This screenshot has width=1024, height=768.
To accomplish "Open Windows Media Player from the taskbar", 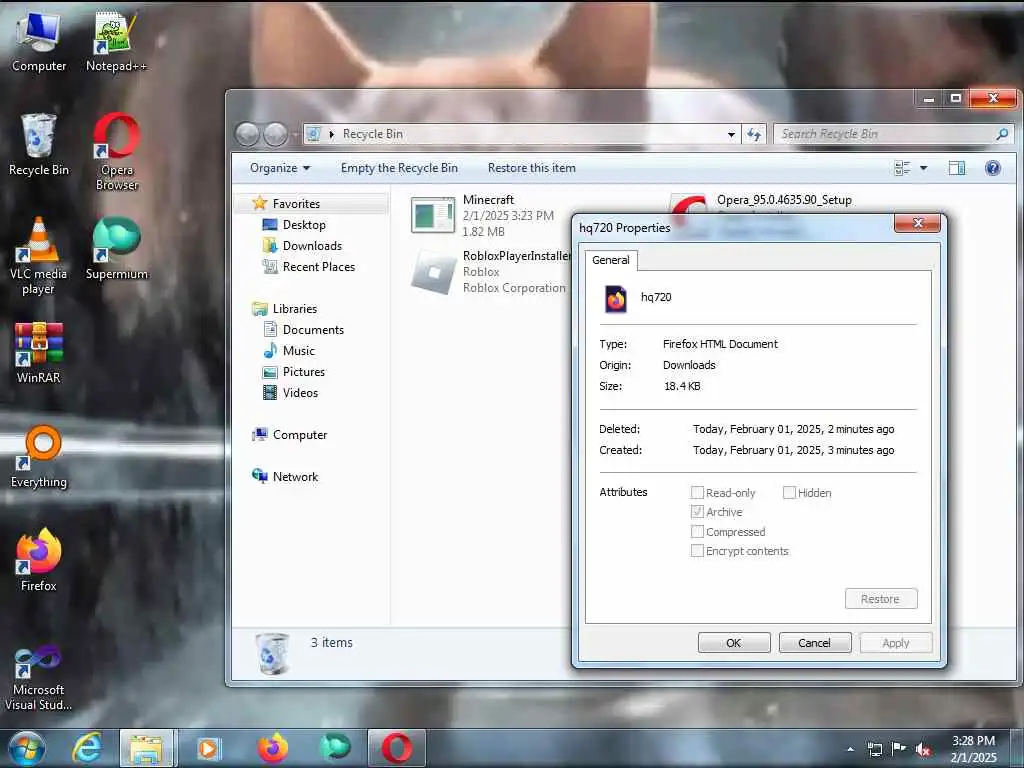I will point(208,748).
